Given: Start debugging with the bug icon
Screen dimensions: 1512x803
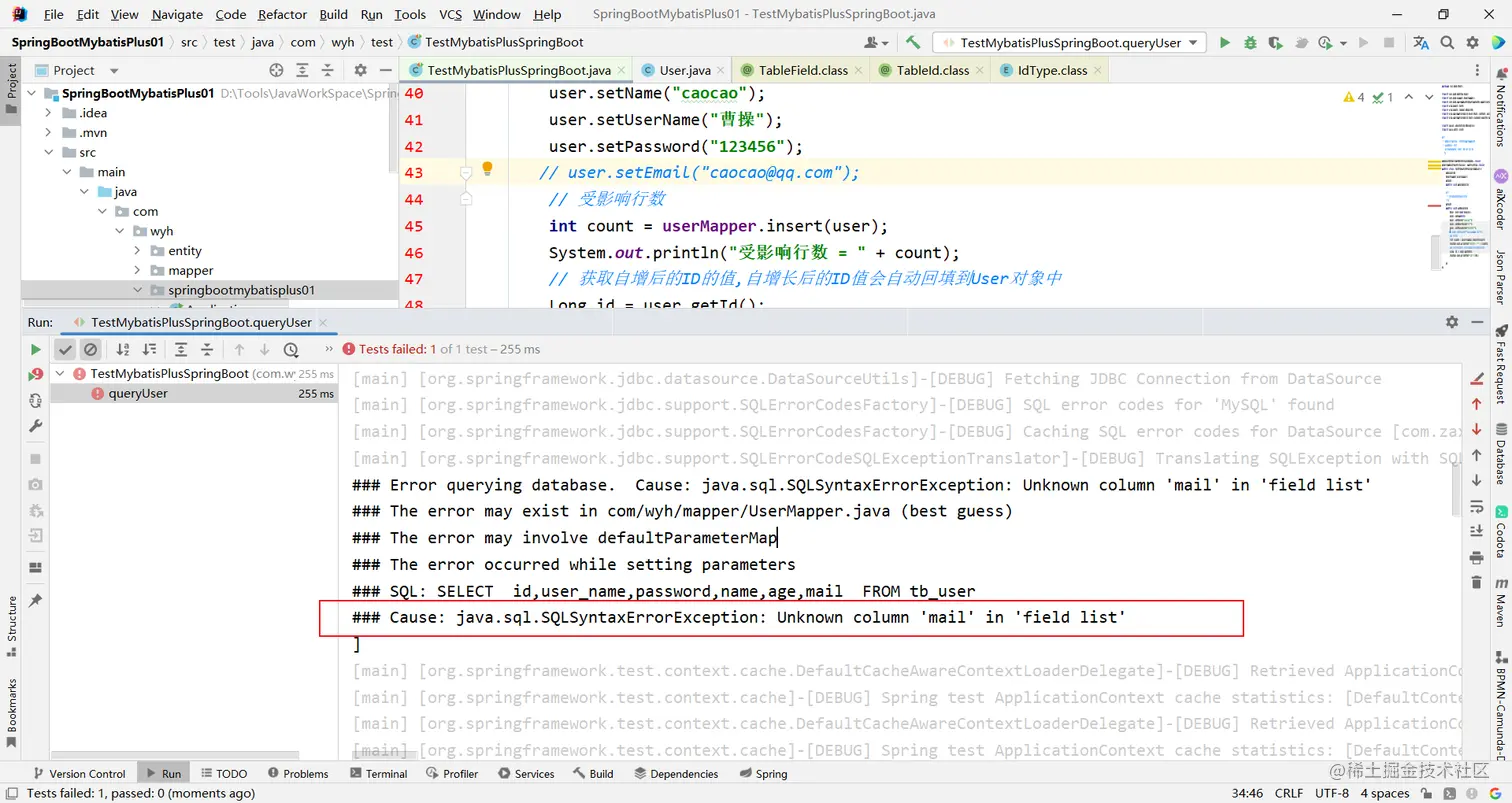Looking at the screenshot, I should (x=1250, y=42).
